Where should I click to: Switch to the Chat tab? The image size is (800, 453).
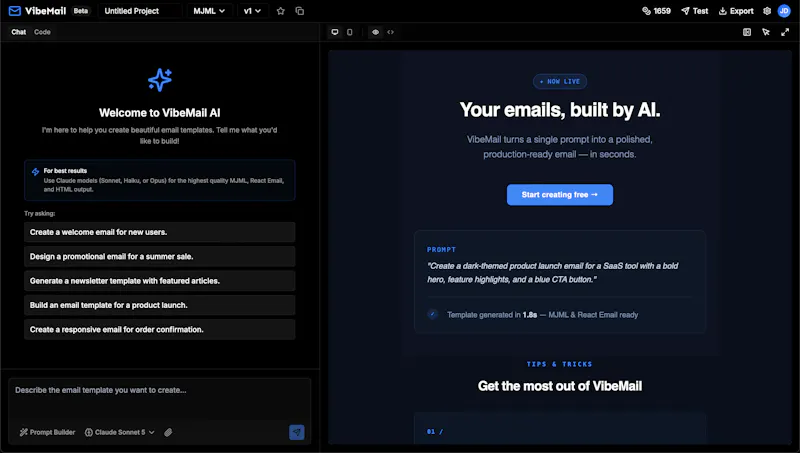tap(18, 32)
